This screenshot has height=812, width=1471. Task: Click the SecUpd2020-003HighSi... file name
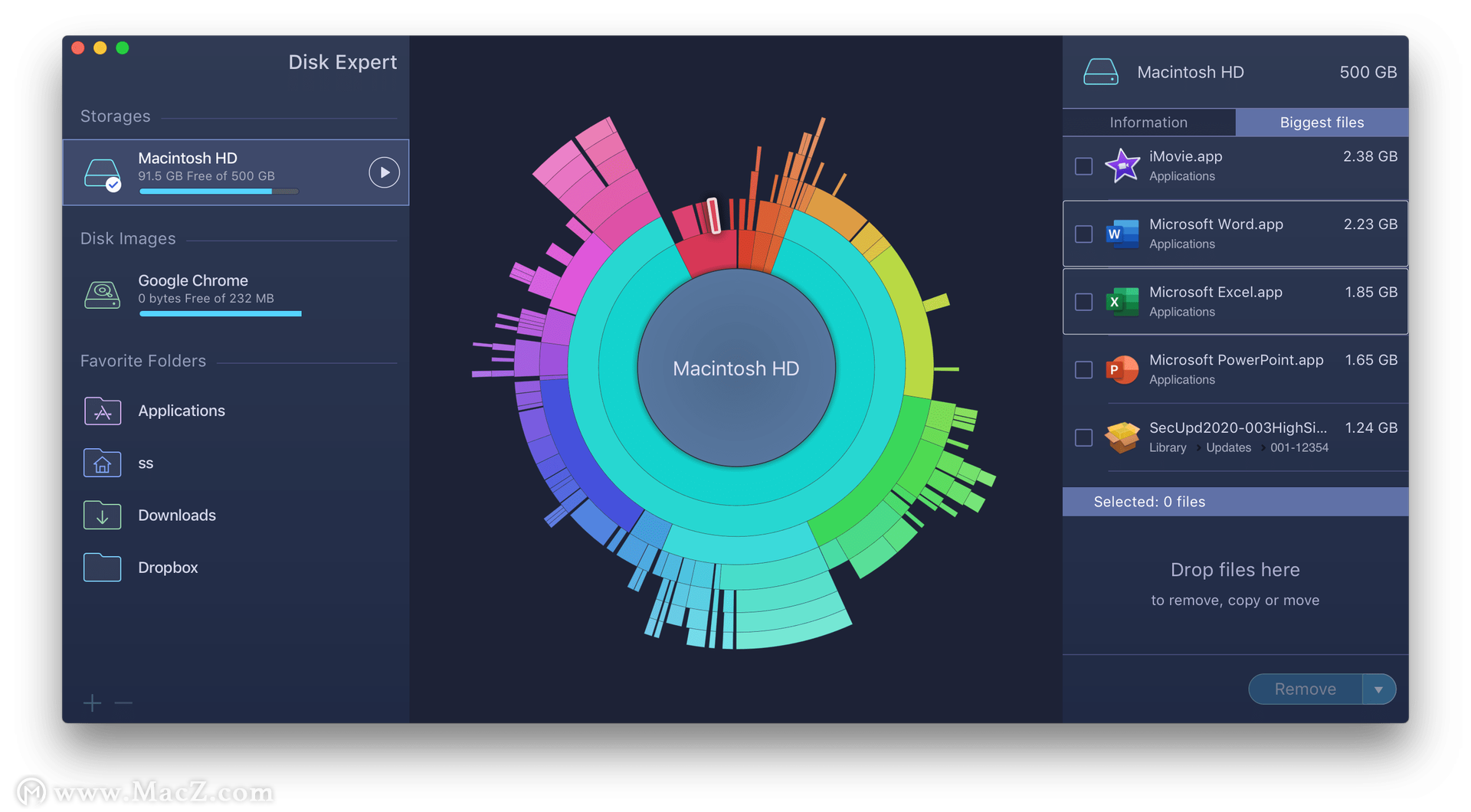[x=1238, y=427]
